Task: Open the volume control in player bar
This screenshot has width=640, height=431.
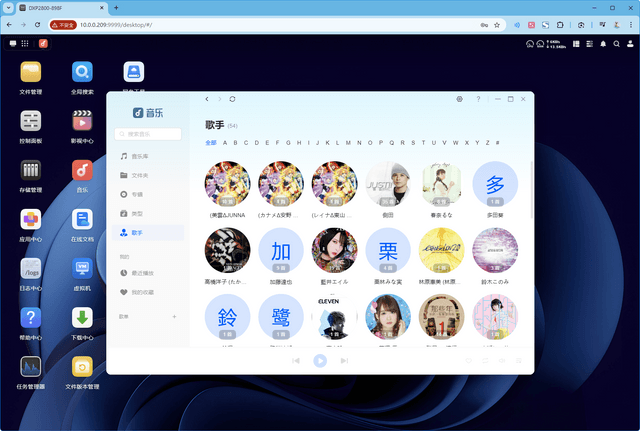Action: (x=502, y=361)
